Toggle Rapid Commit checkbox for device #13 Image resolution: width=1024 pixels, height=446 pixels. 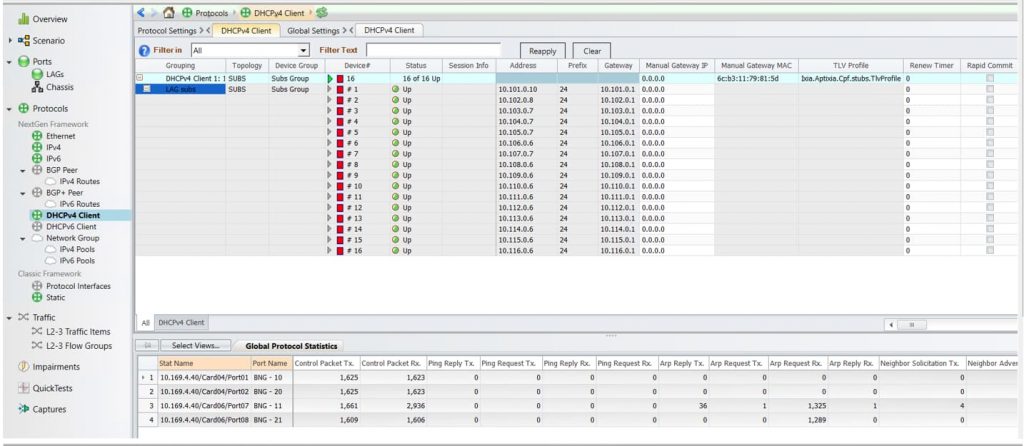[990, 218]
